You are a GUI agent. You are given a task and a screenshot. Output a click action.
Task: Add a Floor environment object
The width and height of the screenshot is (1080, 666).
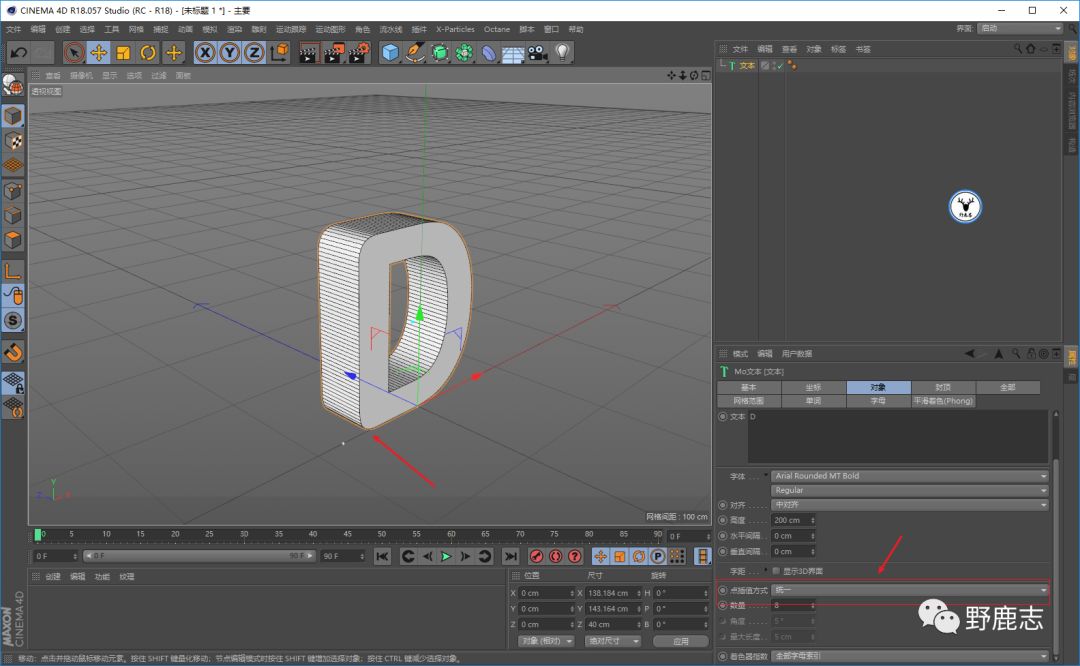[513, 53]
